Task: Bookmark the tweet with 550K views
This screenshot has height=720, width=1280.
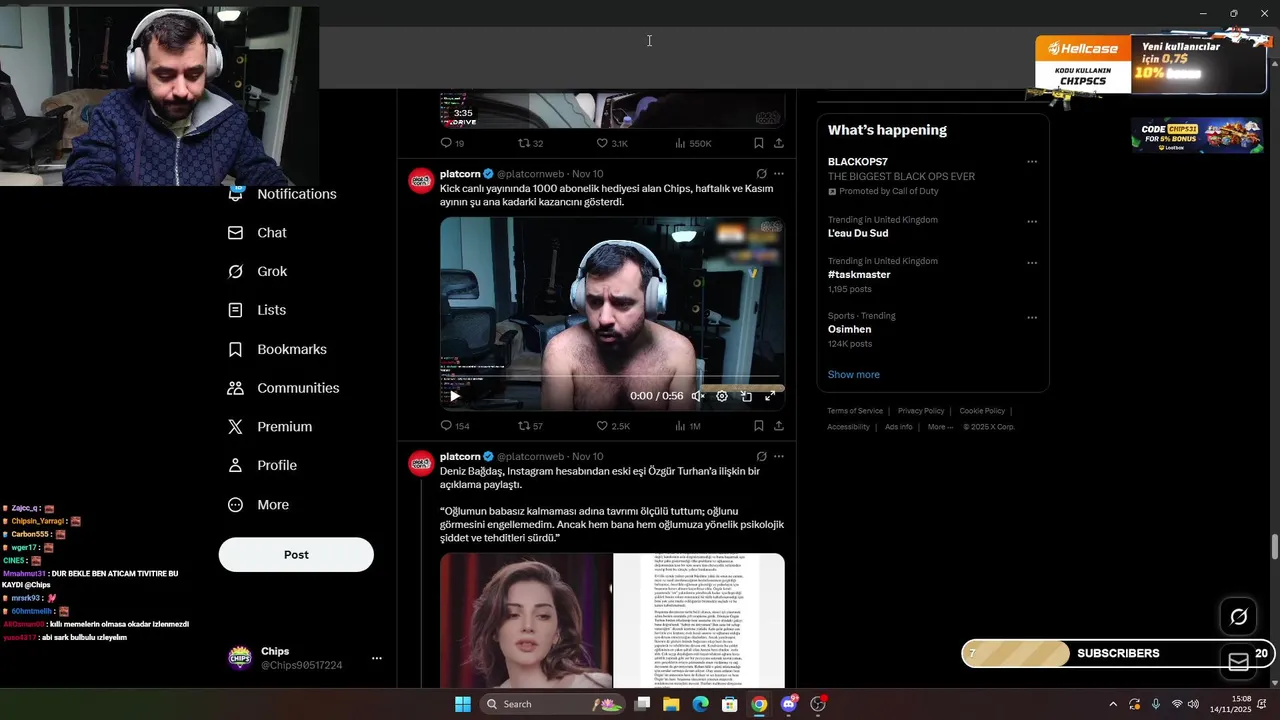Action: [759, 143]
